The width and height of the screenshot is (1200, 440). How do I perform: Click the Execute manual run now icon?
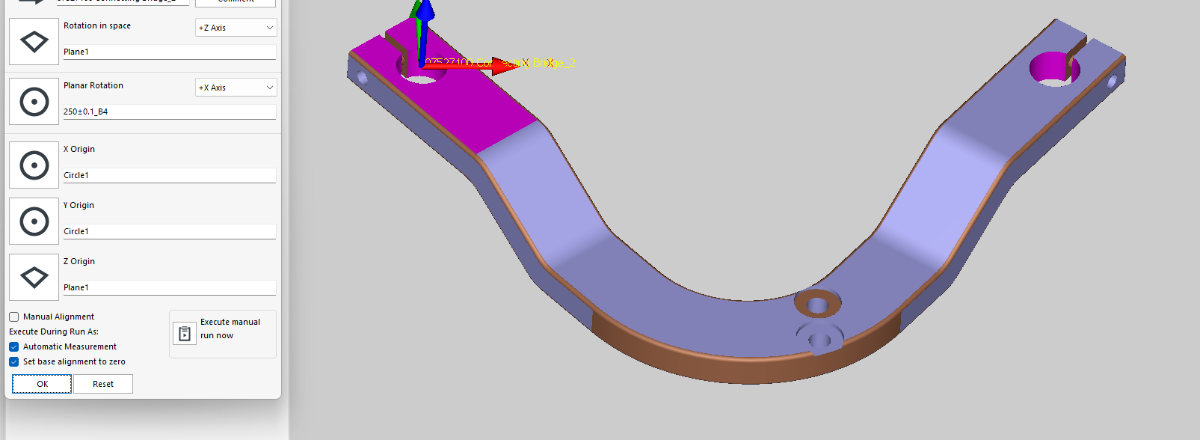[x=184, y=333]
